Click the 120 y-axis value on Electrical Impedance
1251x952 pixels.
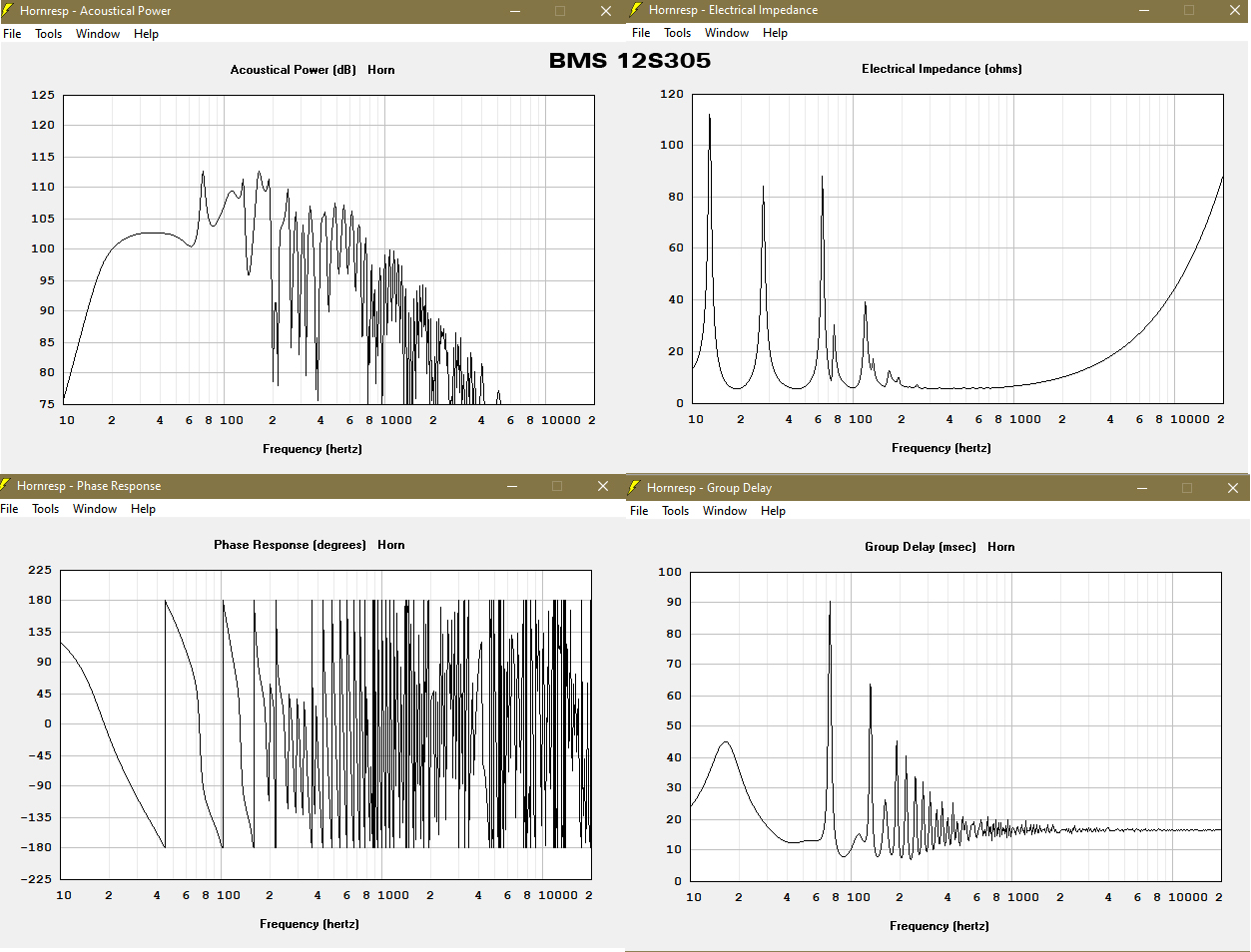(x=672, y=94)
